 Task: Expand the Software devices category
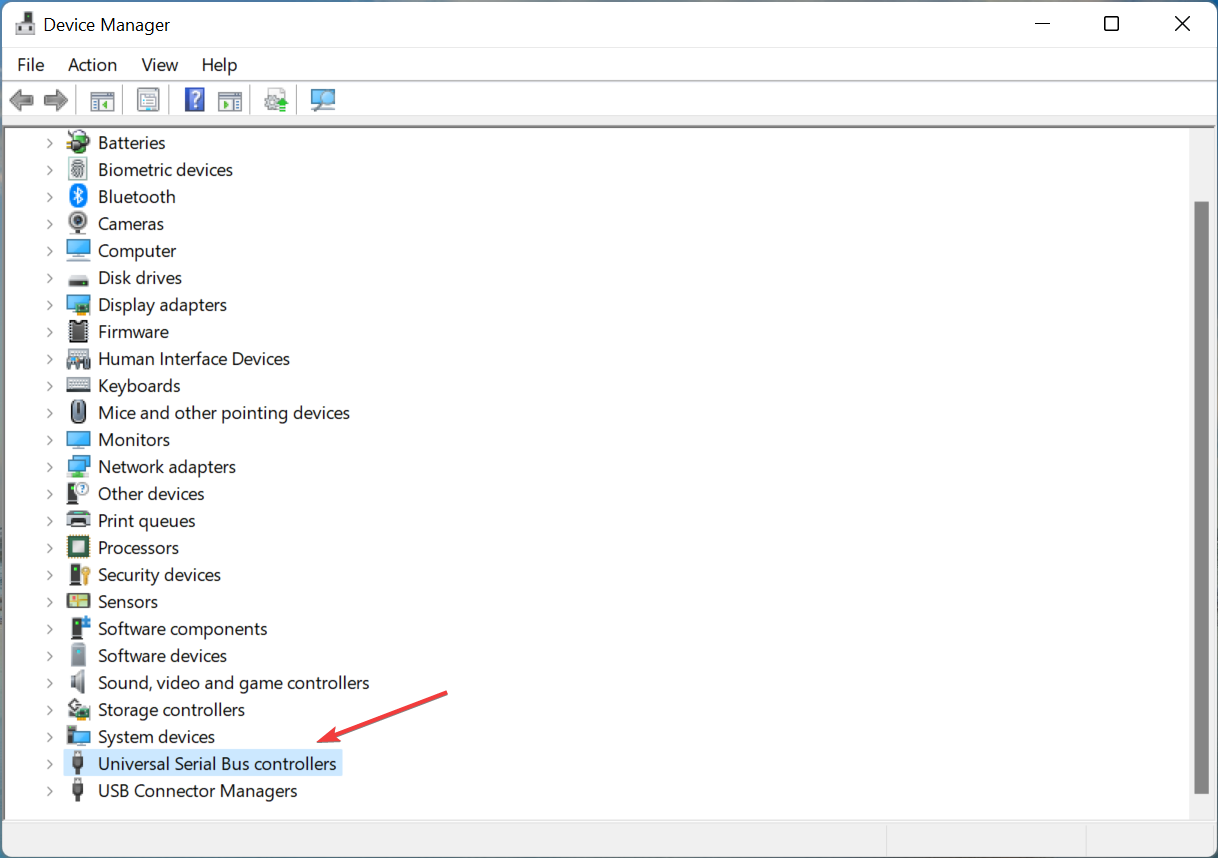click(49, 656)
